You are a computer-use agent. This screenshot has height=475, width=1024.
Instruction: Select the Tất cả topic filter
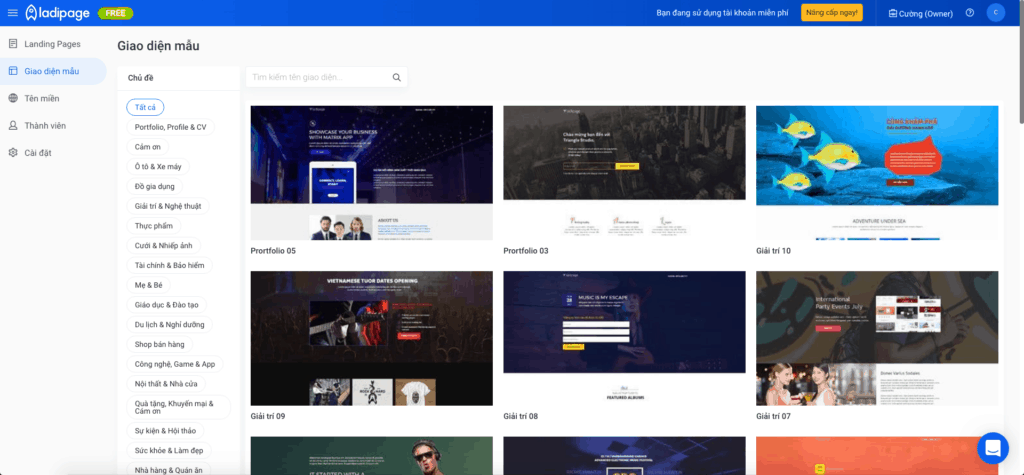[x=145, y=107]
